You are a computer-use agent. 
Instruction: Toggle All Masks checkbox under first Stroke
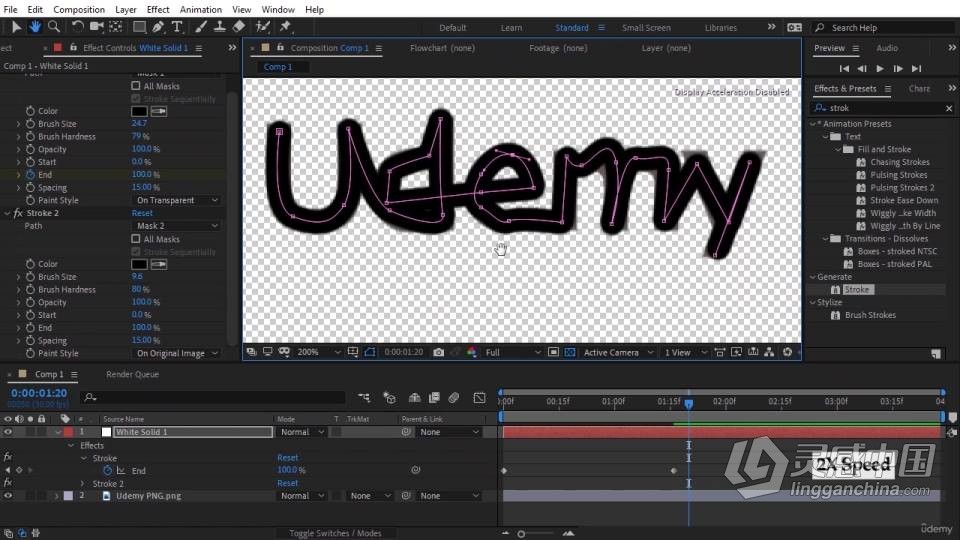(x=136, y=86)
